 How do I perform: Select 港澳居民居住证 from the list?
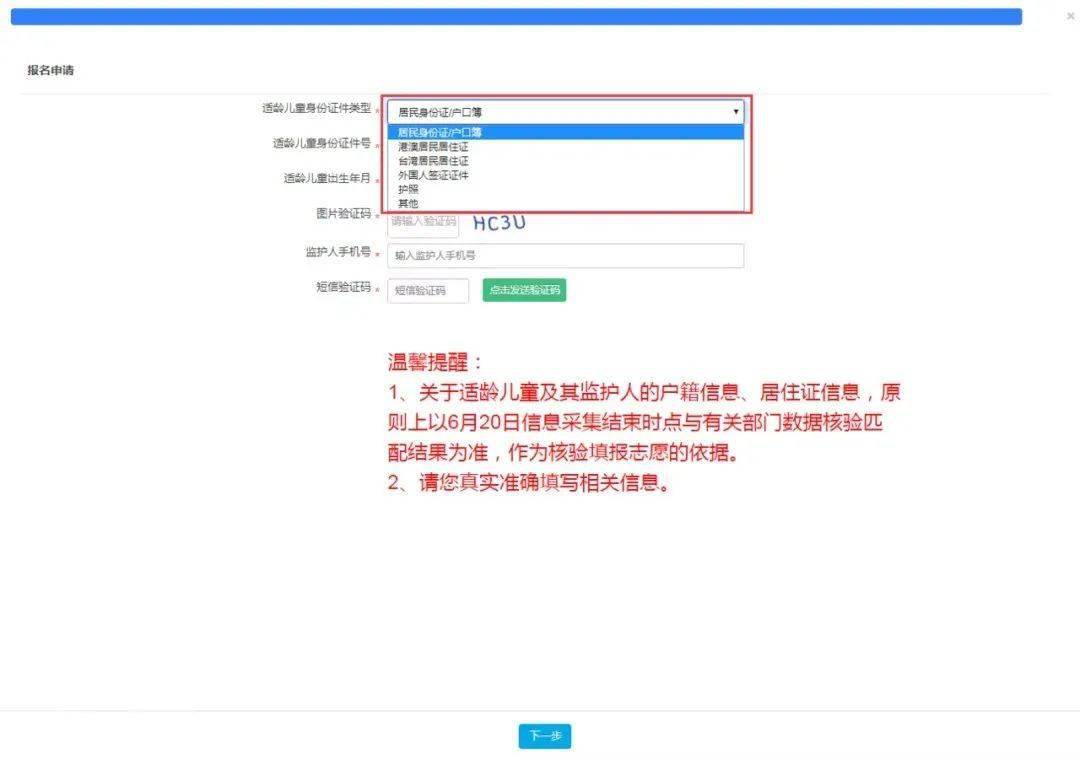[x=565, y=147]
